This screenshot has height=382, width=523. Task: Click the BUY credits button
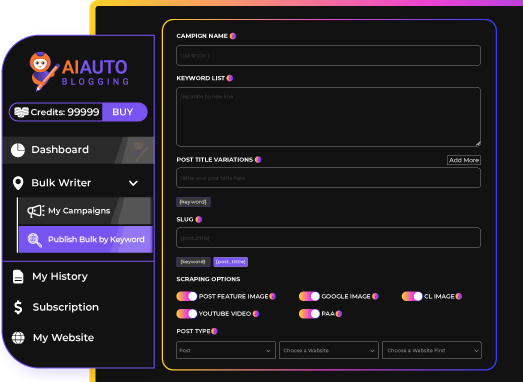click(124, 112)
